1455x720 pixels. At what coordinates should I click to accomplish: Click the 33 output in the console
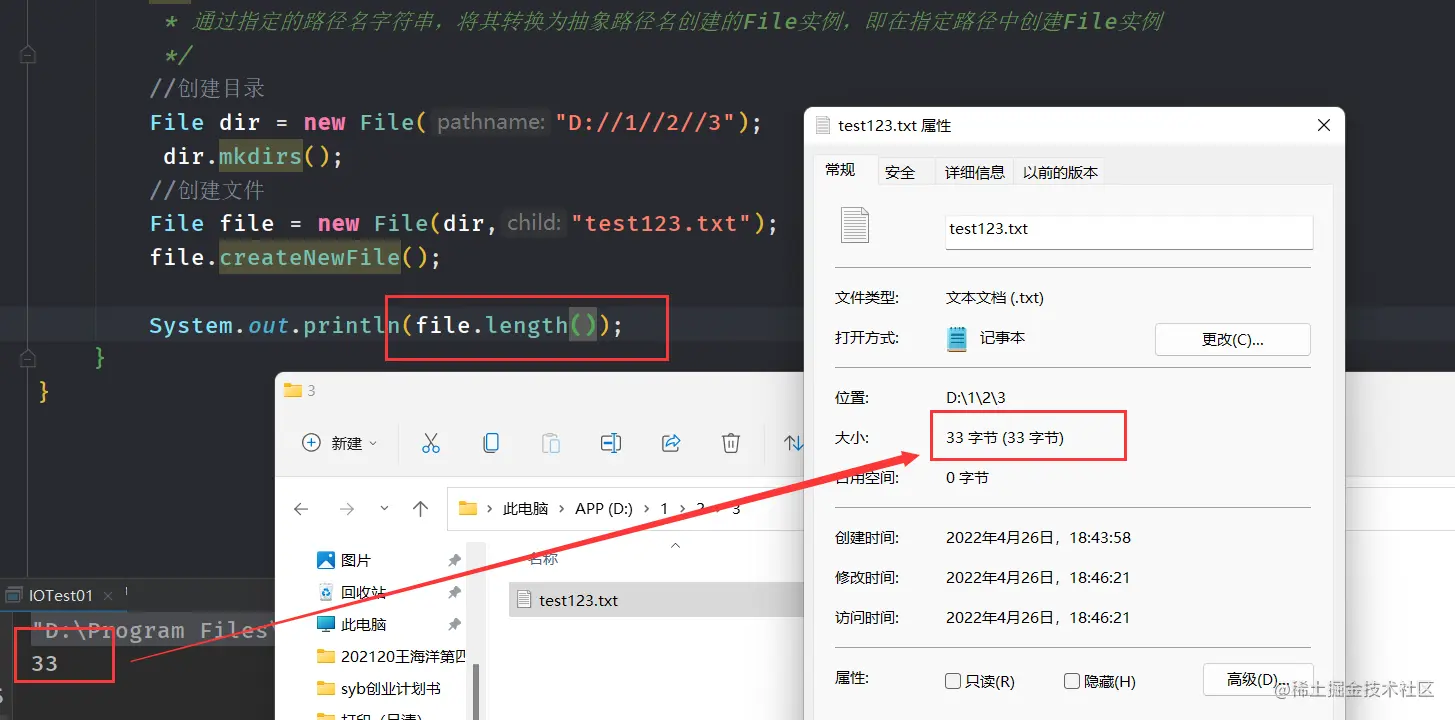pos(44,663)
